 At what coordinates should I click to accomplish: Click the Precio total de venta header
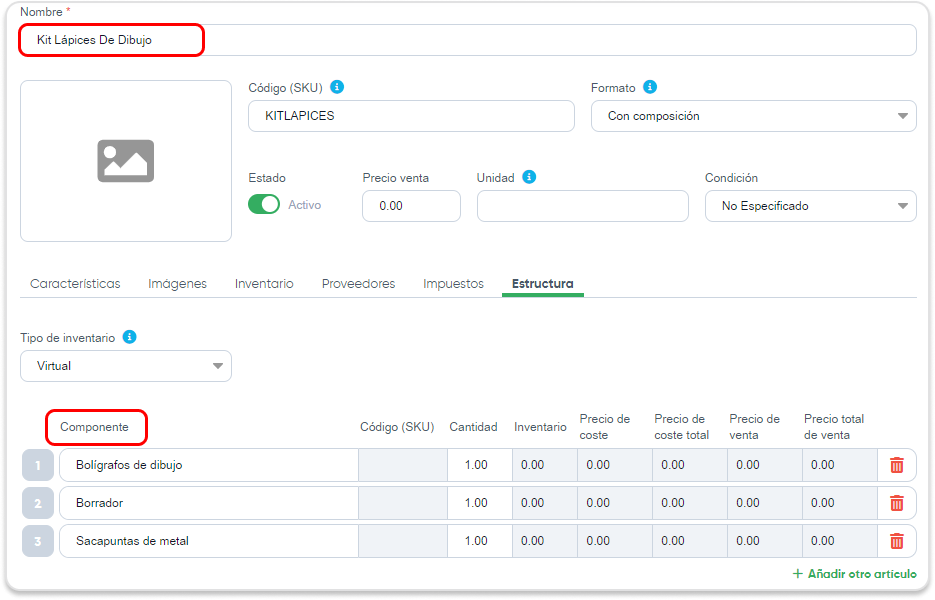(x=834, y=427)
